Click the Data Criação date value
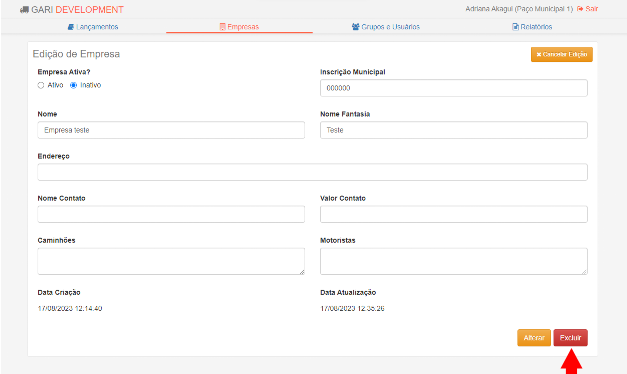The width and height of the screenshot is (627, 374). coord(70,308)
